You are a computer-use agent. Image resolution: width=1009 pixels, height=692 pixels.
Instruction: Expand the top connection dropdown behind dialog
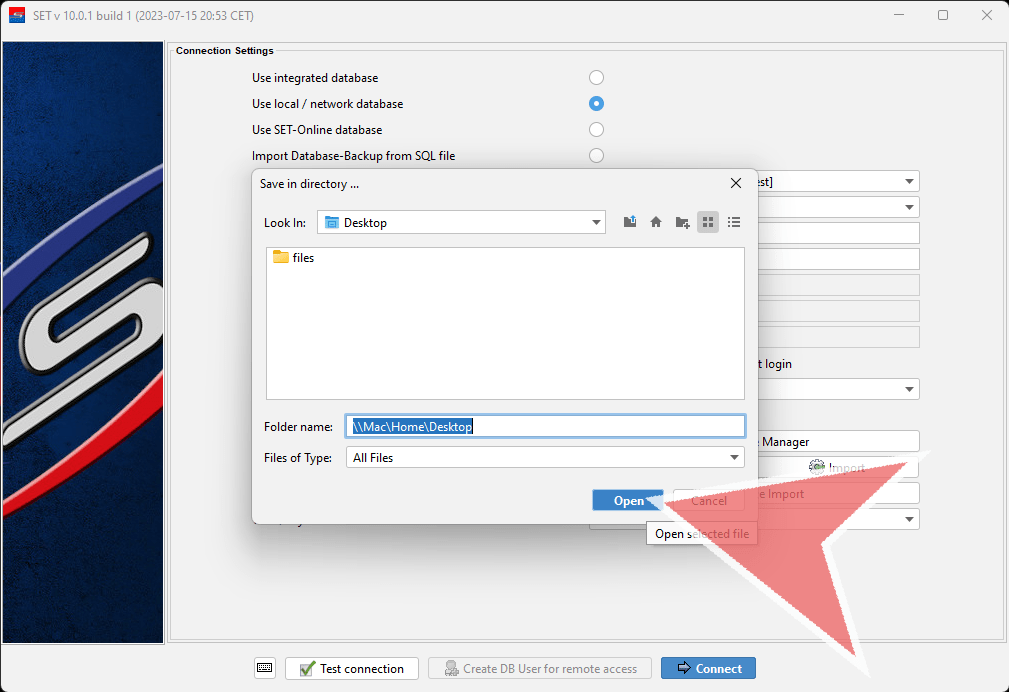909,181
